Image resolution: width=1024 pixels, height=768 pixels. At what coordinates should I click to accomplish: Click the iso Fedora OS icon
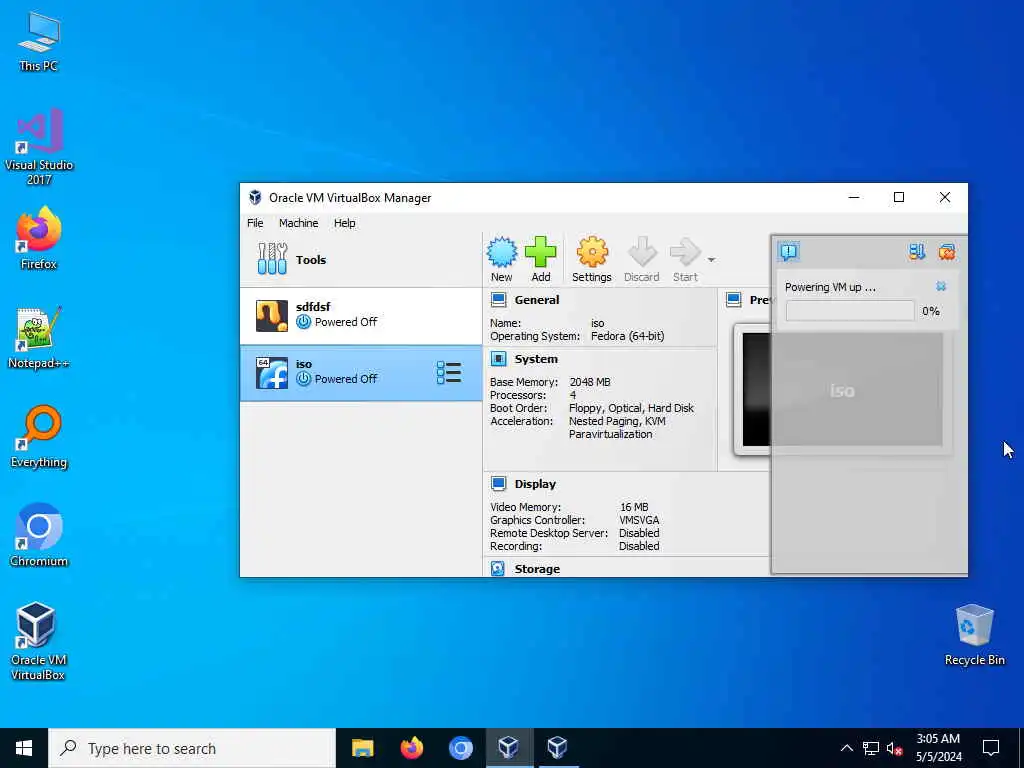pos(272,373)
